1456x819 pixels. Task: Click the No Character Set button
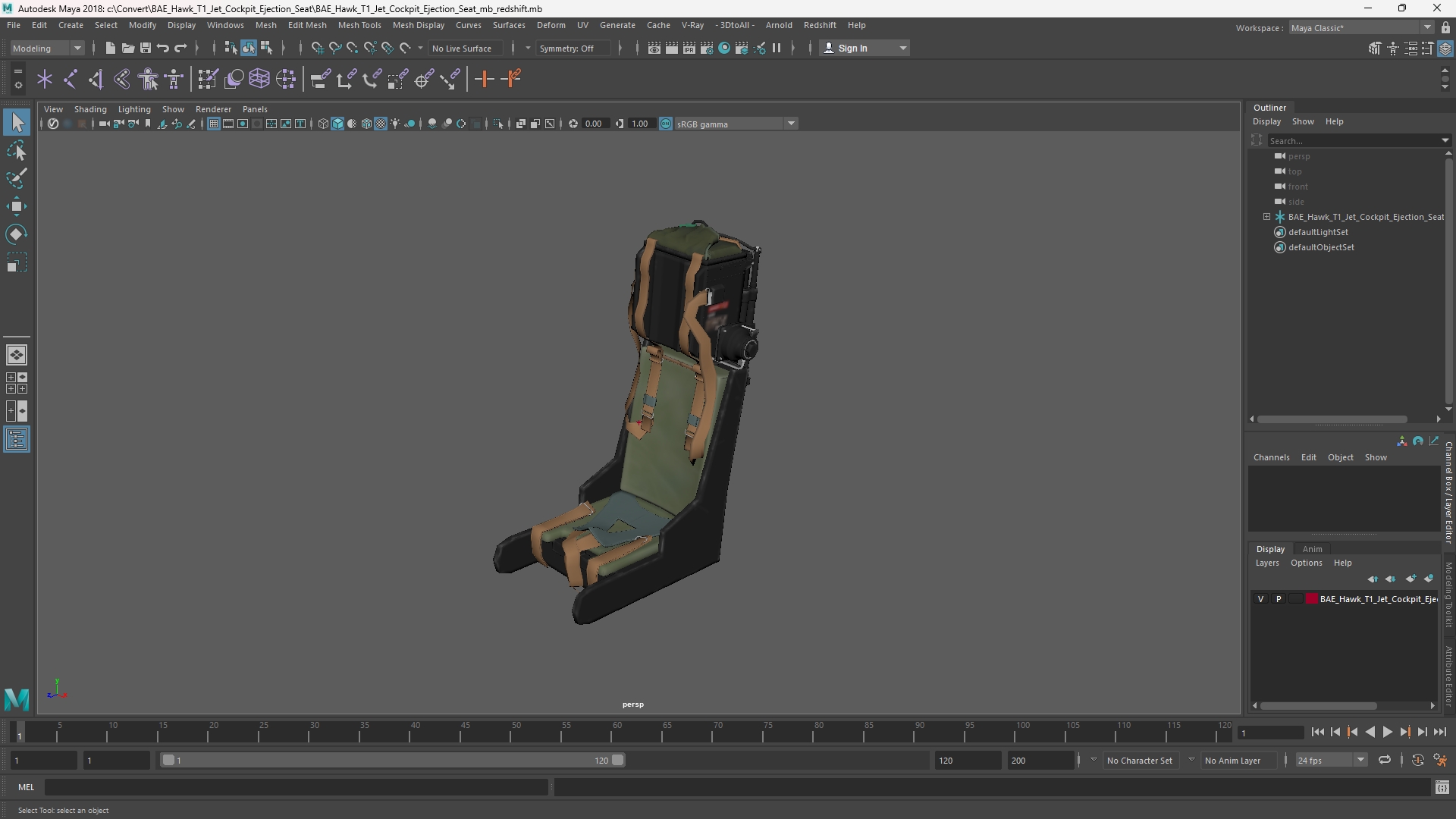[1139, 760]
